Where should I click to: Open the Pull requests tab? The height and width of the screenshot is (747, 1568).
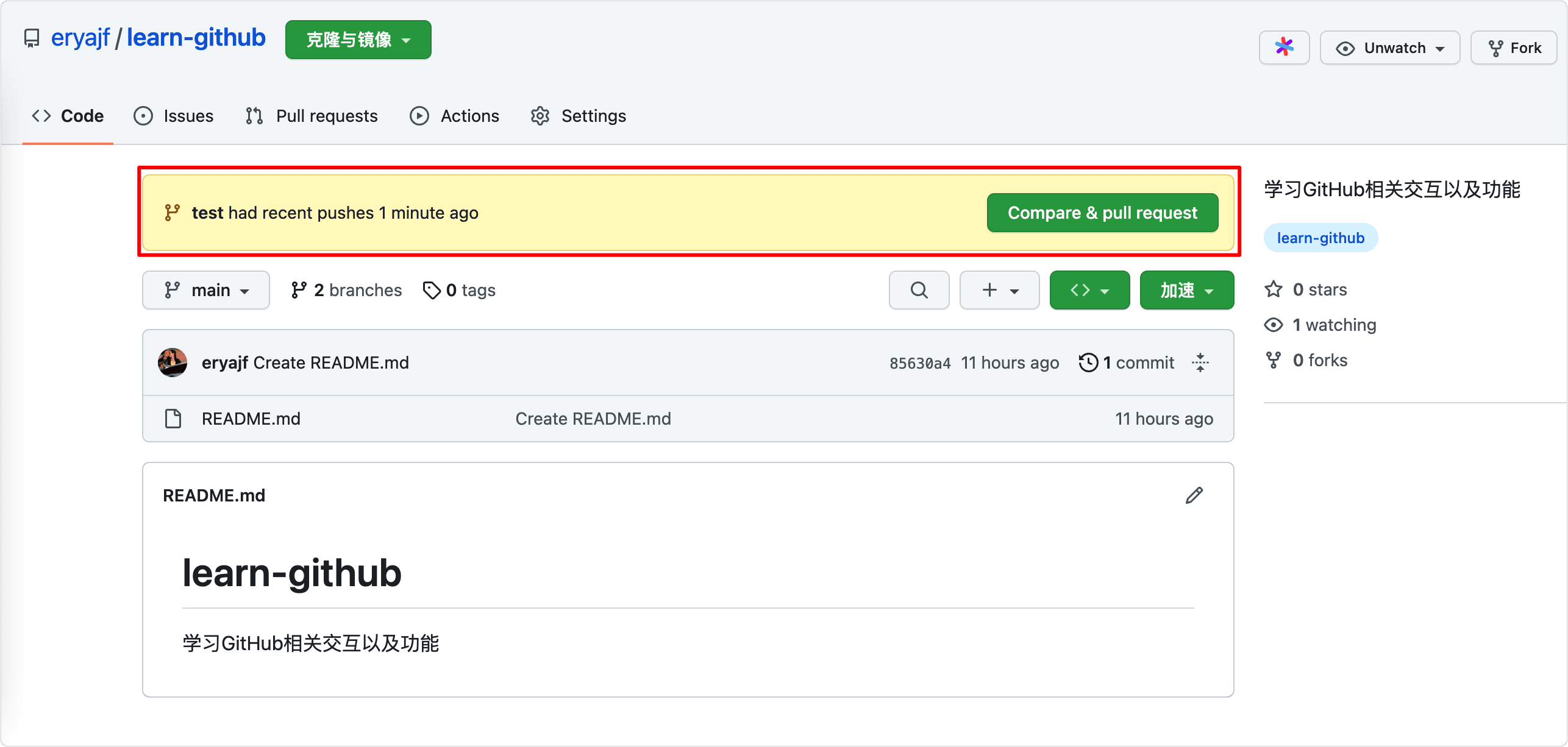(312, 116)
